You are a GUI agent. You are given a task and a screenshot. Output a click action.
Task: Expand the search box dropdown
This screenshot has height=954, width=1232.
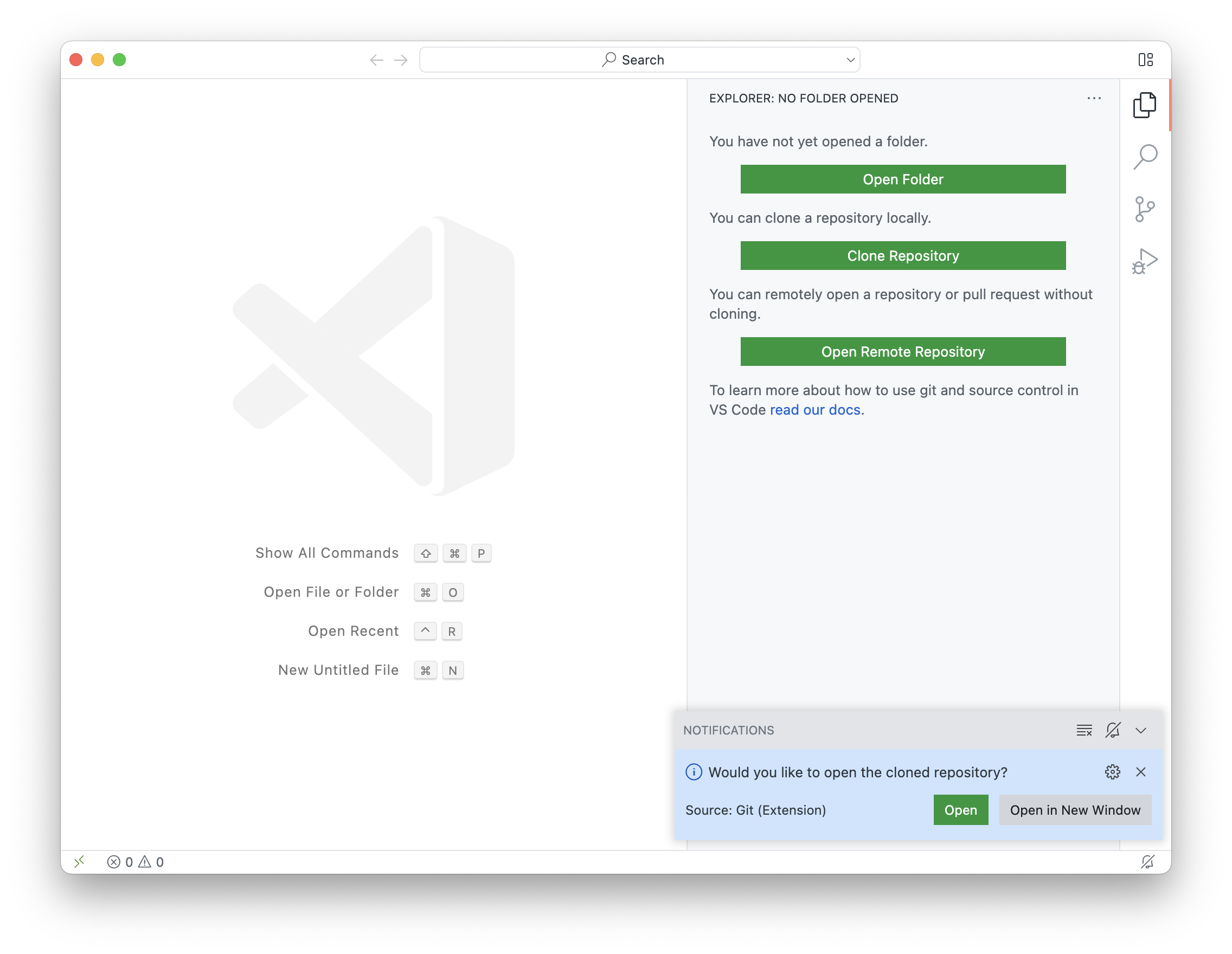[851, 59]
